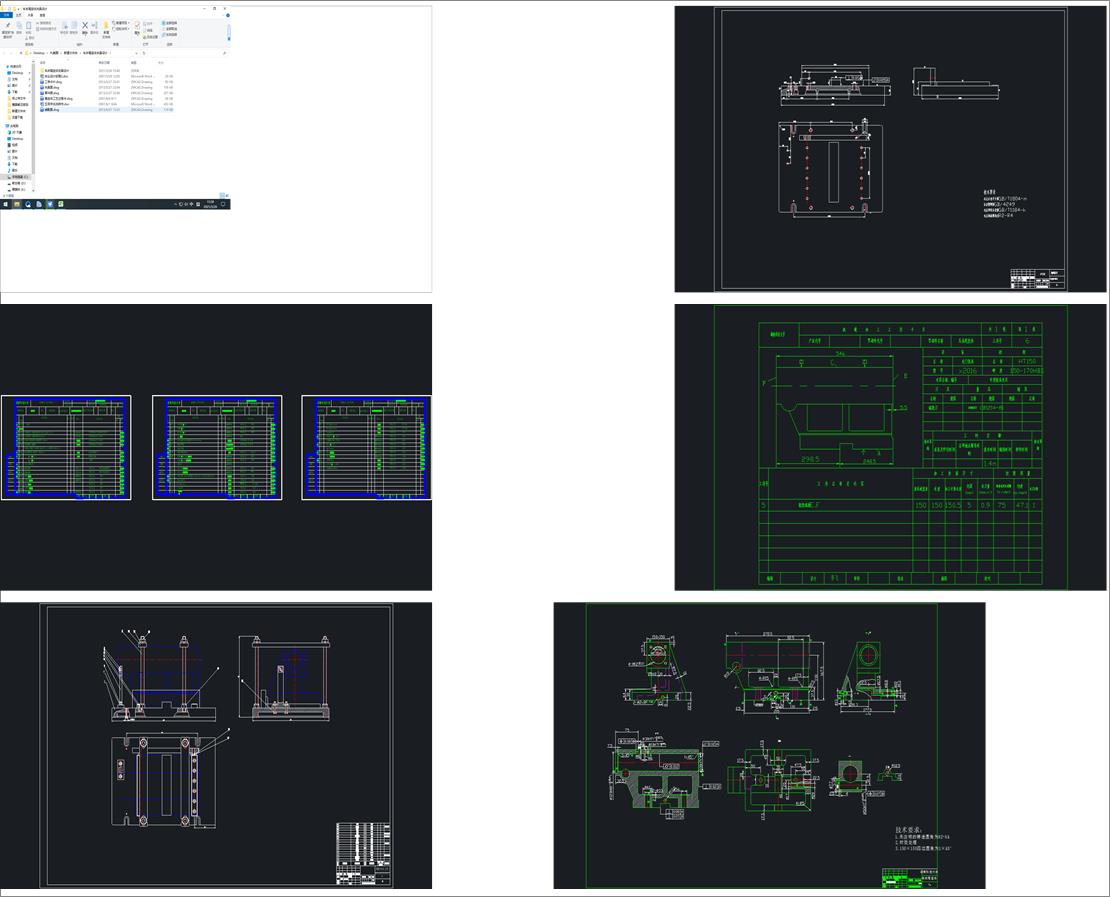Select the highlighted local disk (C:) entry in the navigation pane
Image resolution: width=1110 pixels, height=897 pixels.
17,177
